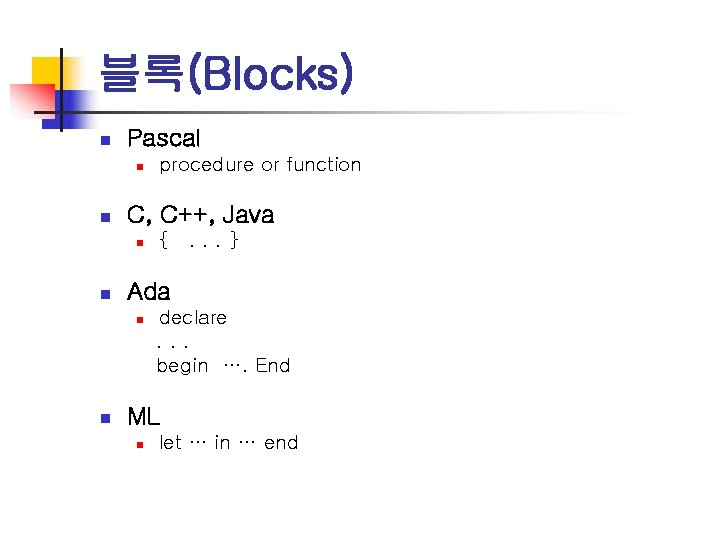
Task: Select the C, C++, Java heading
Action: click(x=200, y=215)
